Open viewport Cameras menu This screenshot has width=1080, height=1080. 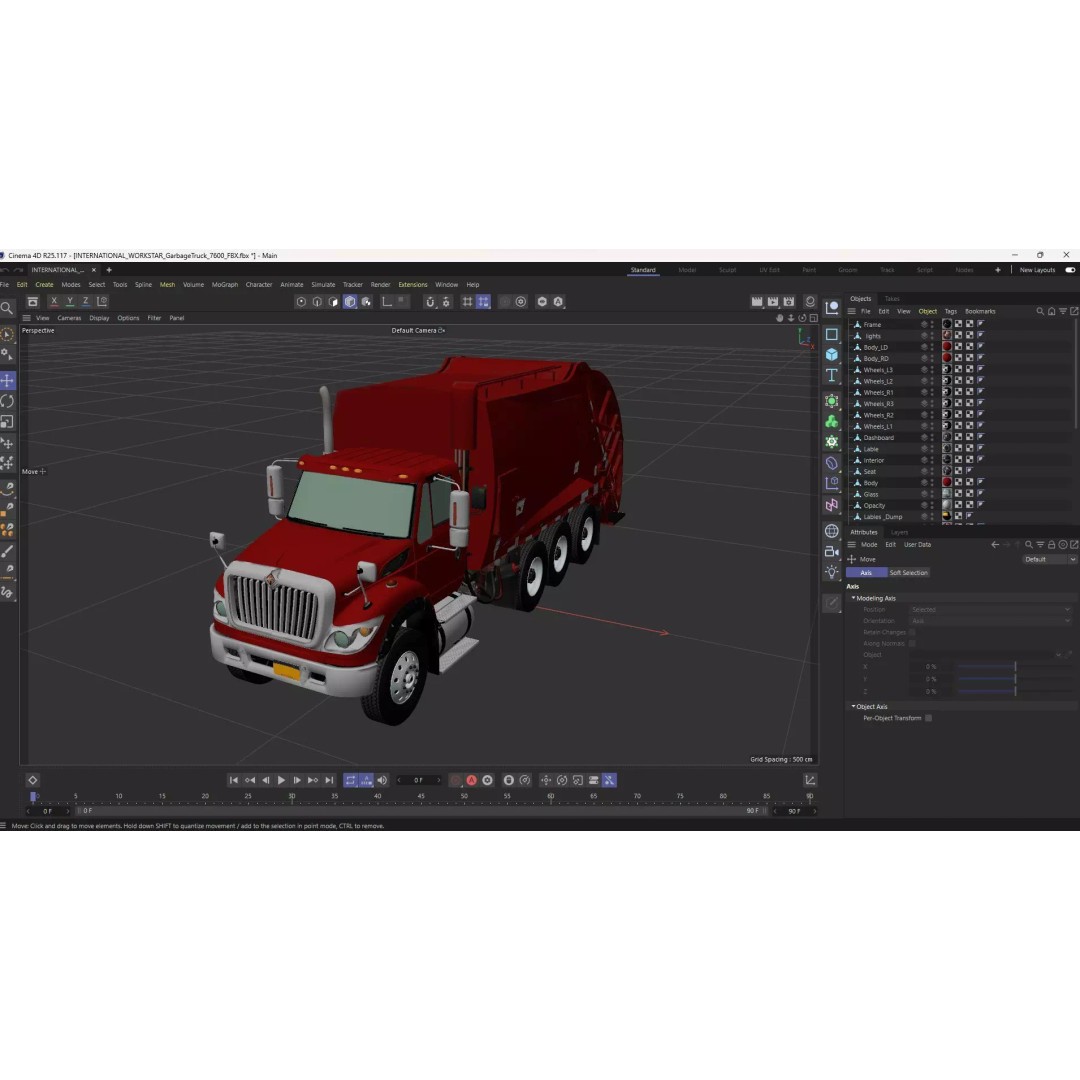(x=69, y=318)
